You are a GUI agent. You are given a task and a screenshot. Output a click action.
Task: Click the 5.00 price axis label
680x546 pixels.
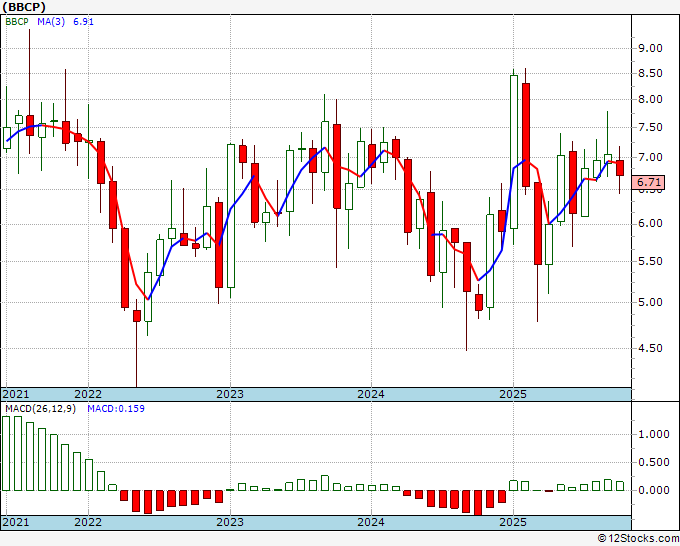[x=651, y=302]
